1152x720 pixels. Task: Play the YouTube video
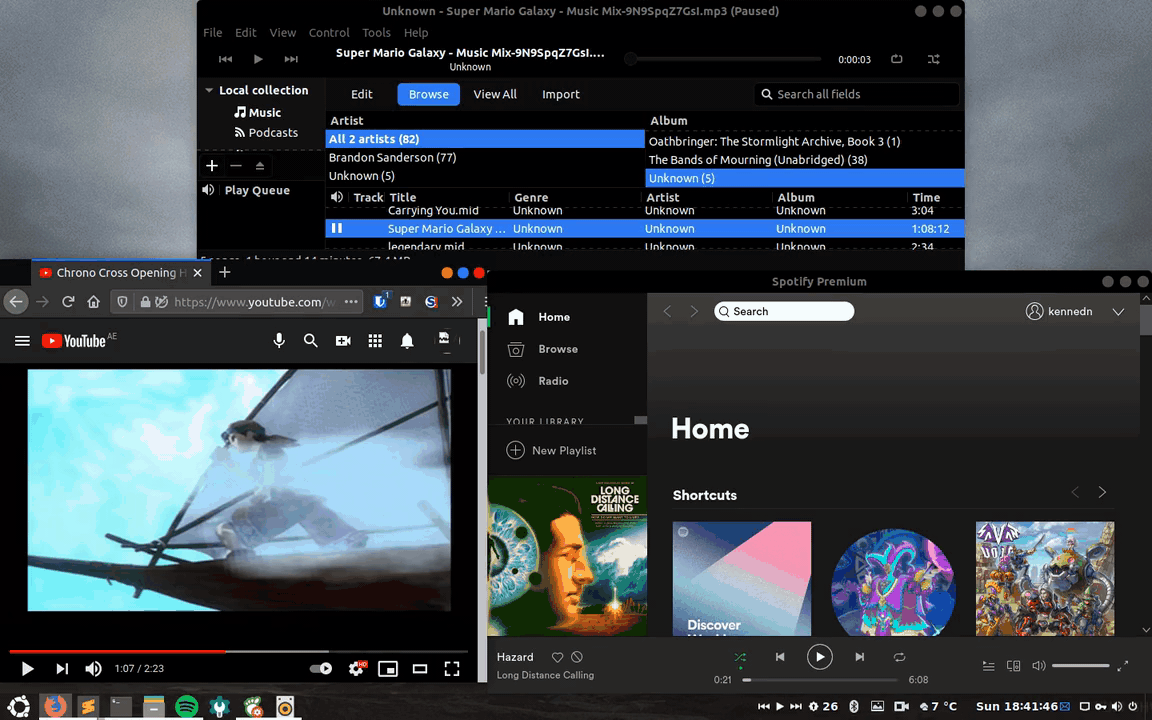click(27, 669)
